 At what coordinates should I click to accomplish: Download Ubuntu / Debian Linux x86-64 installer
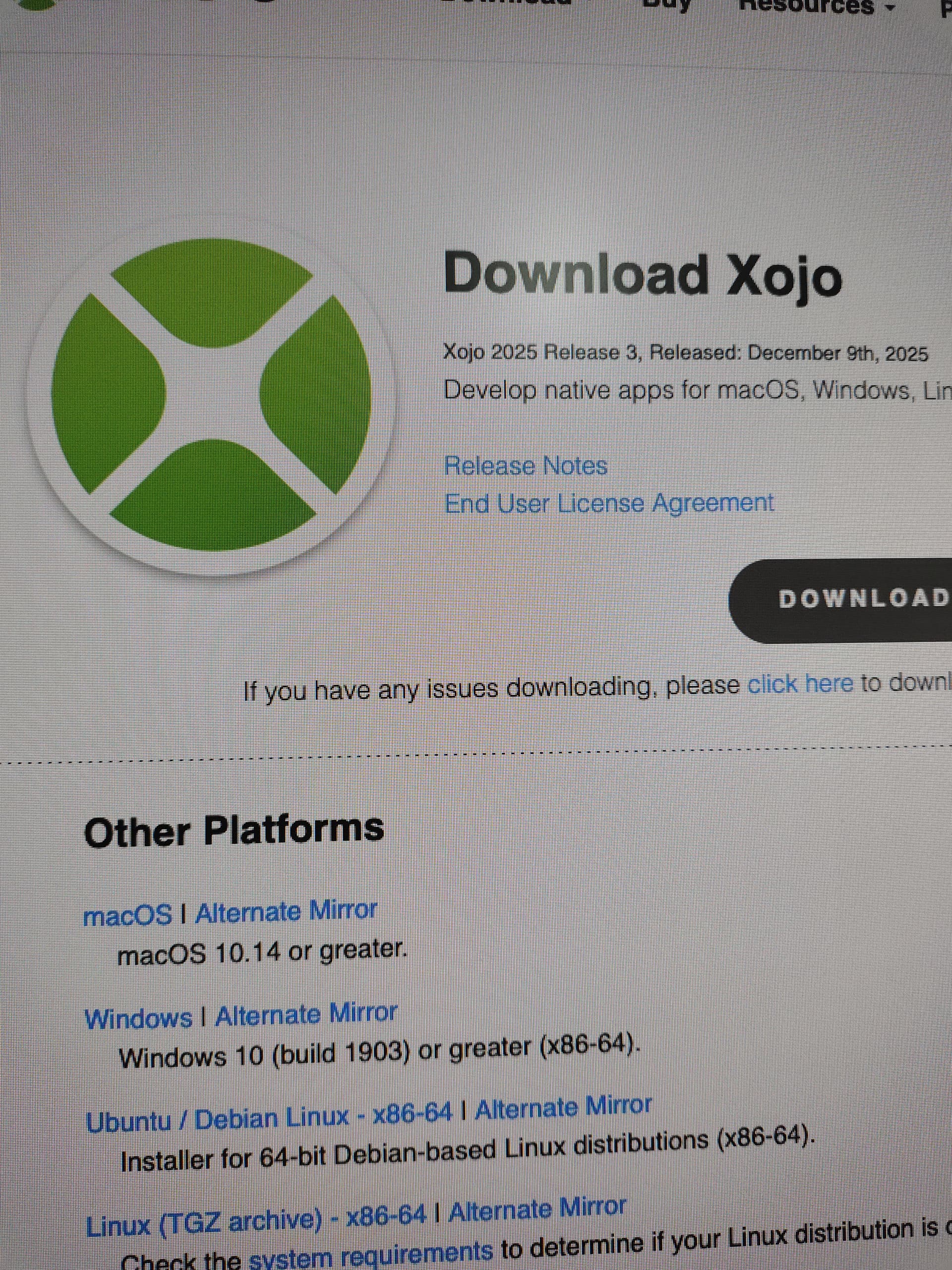tap(269, 1118)
